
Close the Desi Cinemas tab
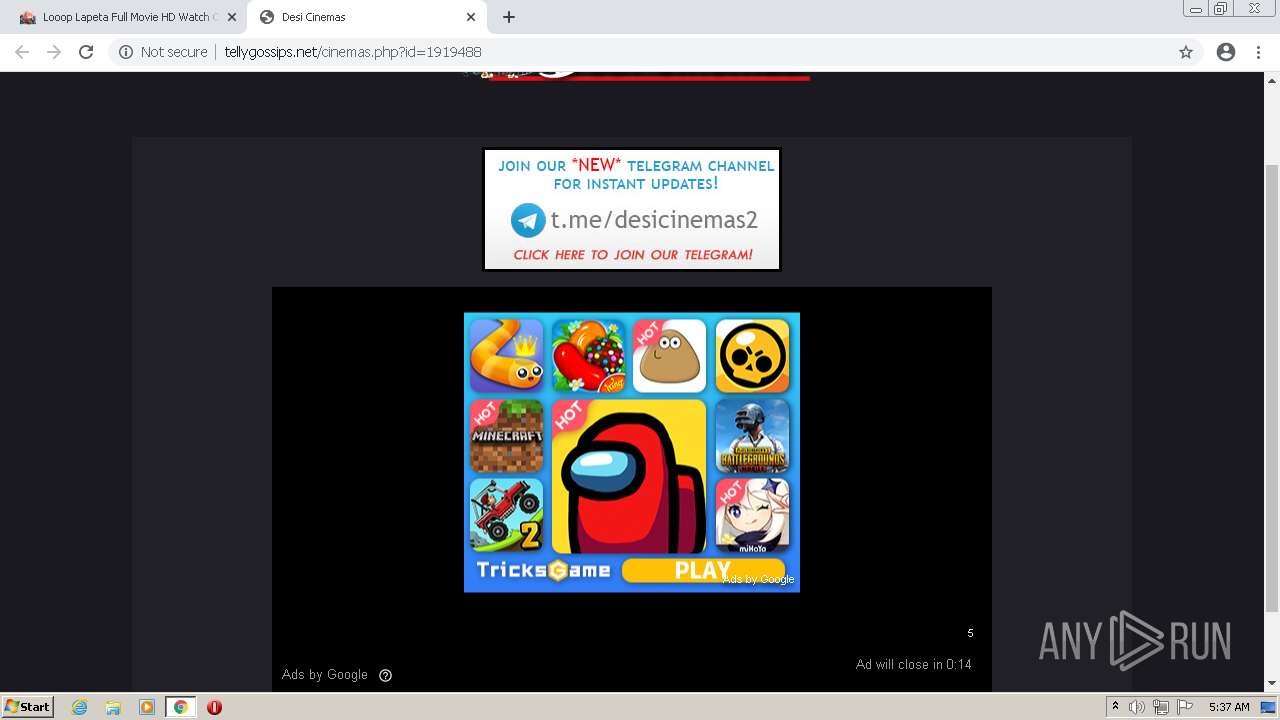(x=471, y=17)
